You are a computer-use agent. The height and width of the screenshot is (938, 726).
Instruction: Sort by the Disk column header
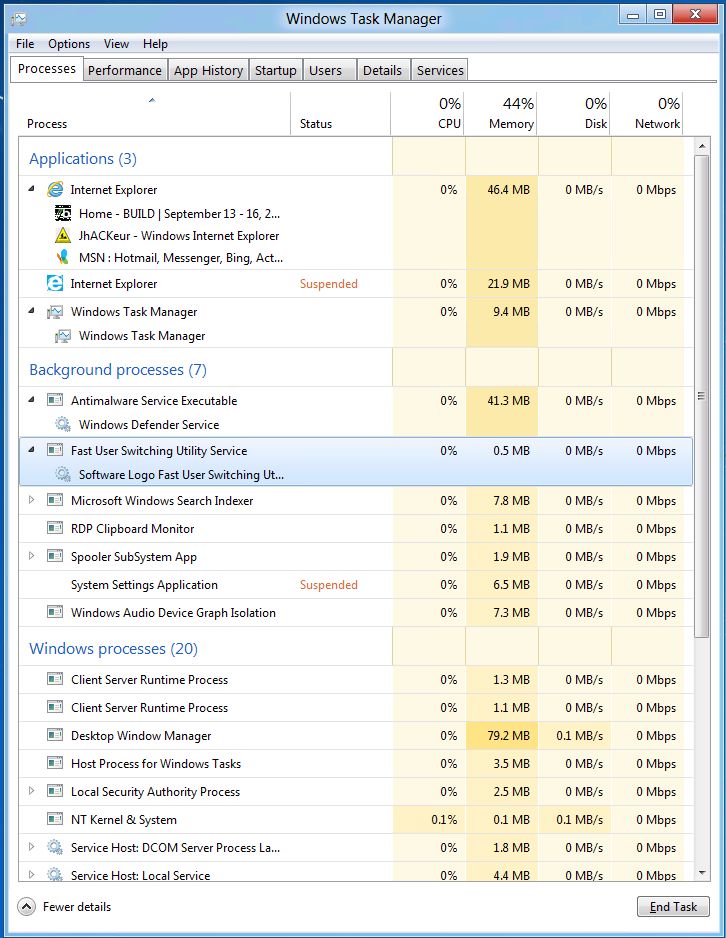574,114
